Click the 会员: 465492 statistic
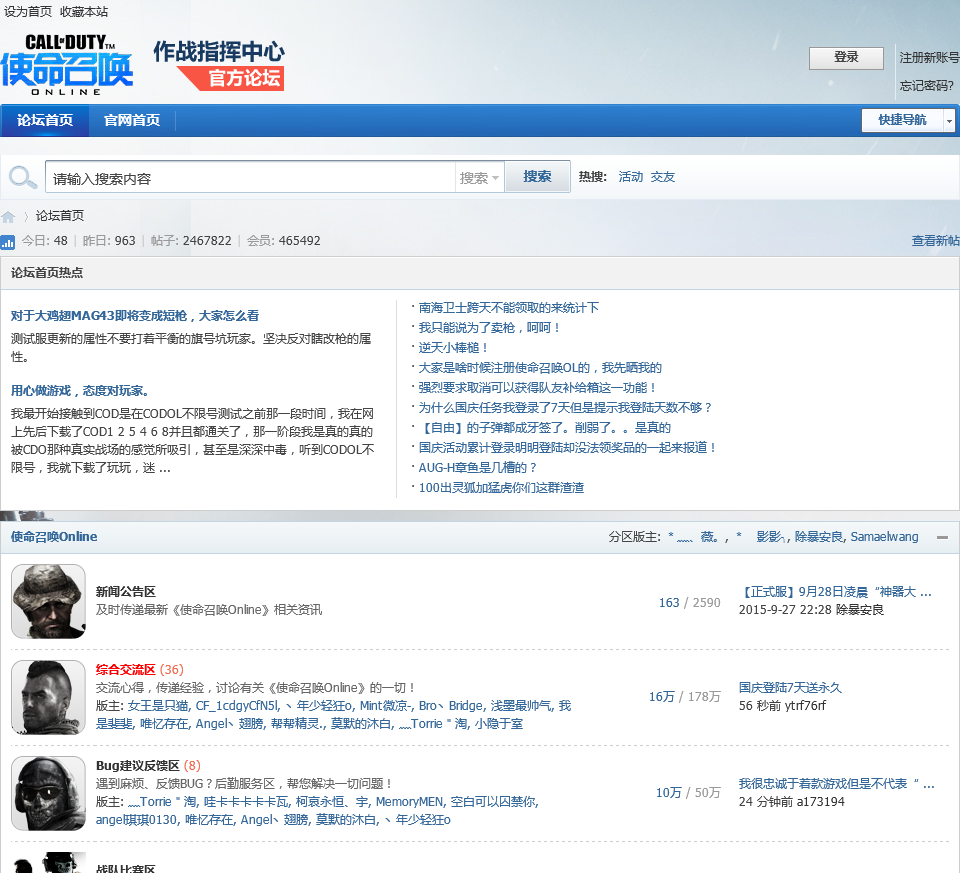Screen dimensions: 960x873 [x=283, y=241]
